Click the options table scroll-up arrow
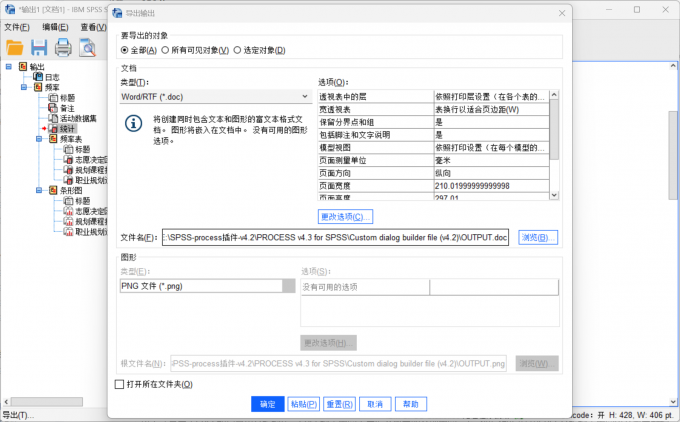This screenshot has height=422, width=680. 554,95
